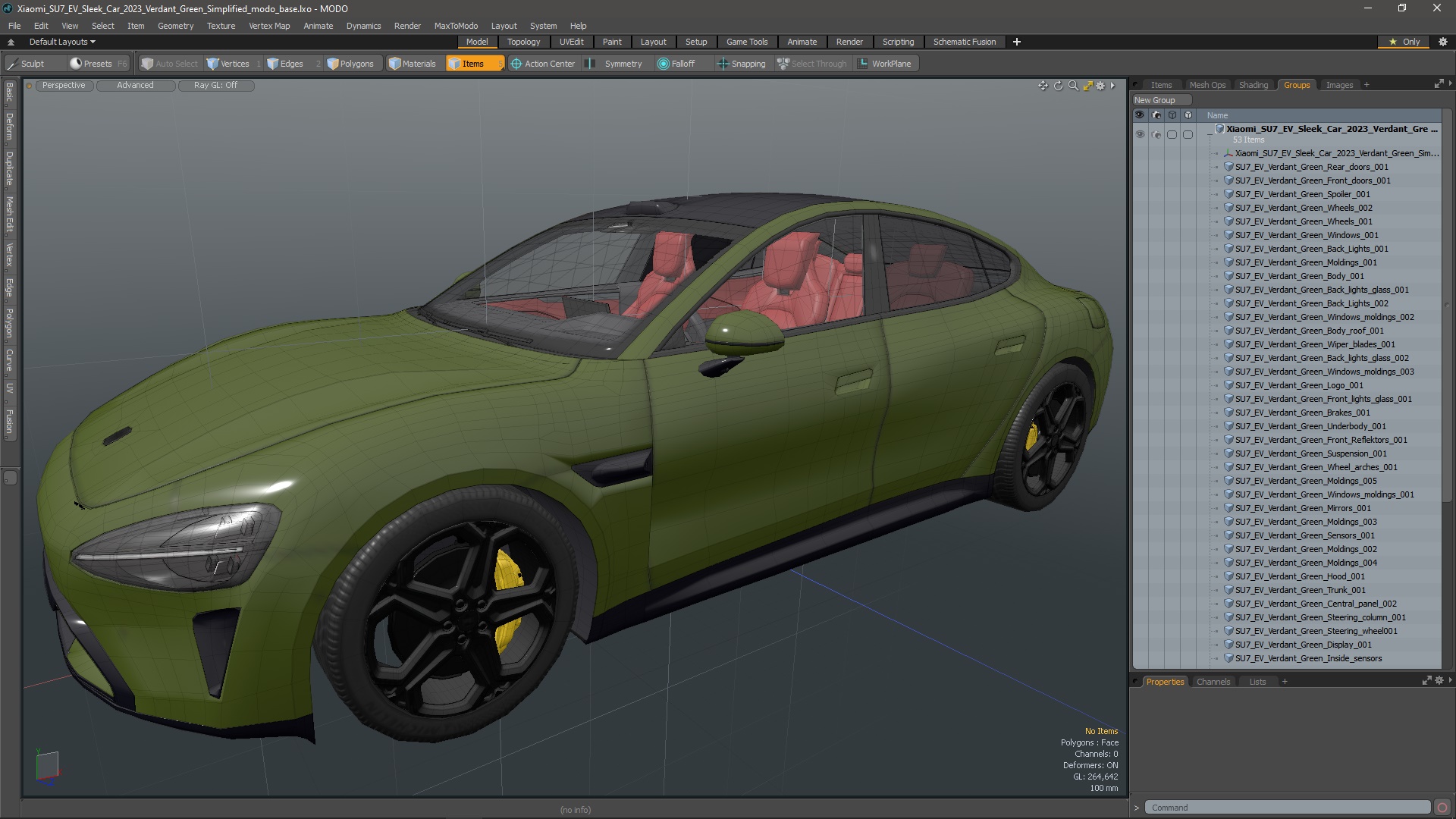Select SU7_EV_Verdant_Green_Hood_001 item
The height and width of the screenshot is (819, 1456).
pyautogui.click(x=1300, y=576)
